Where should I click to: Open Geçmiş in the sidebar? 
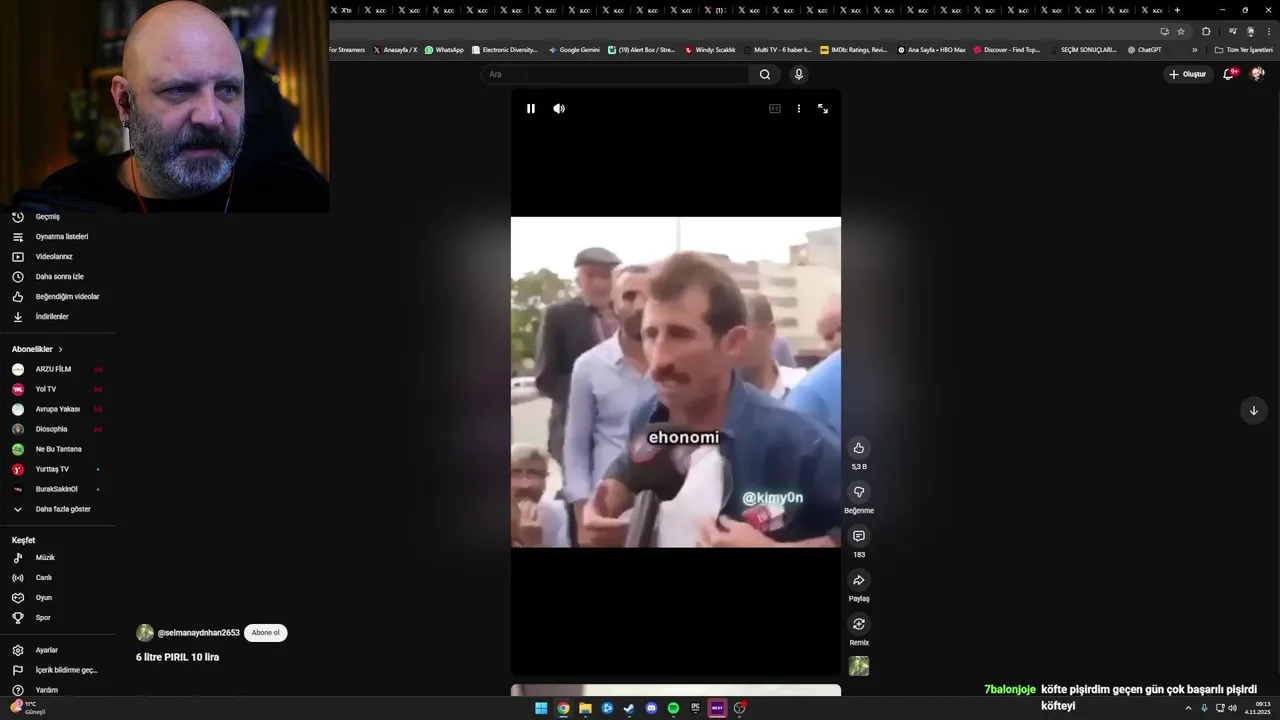click(x=48, y=217)
